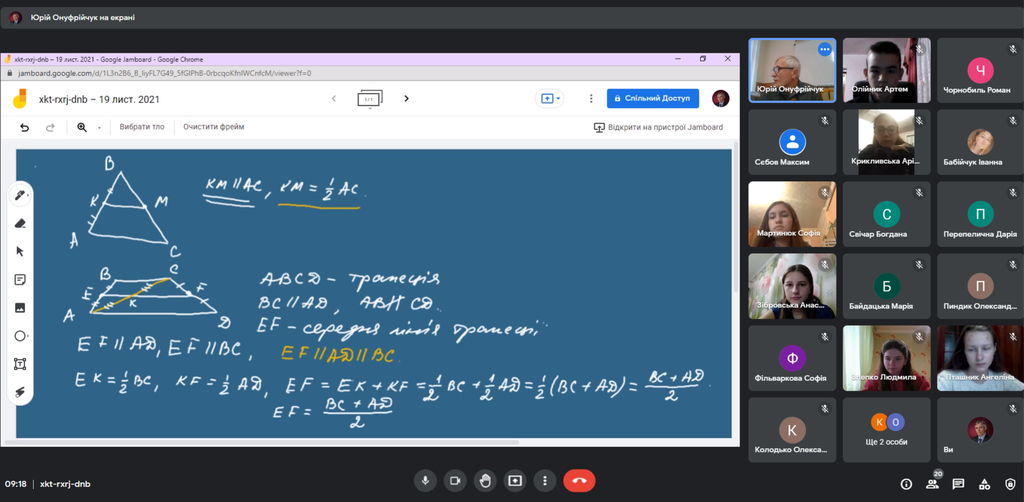Go to next frame arrow
The image size is (1024, 502).
pos(406,99)
